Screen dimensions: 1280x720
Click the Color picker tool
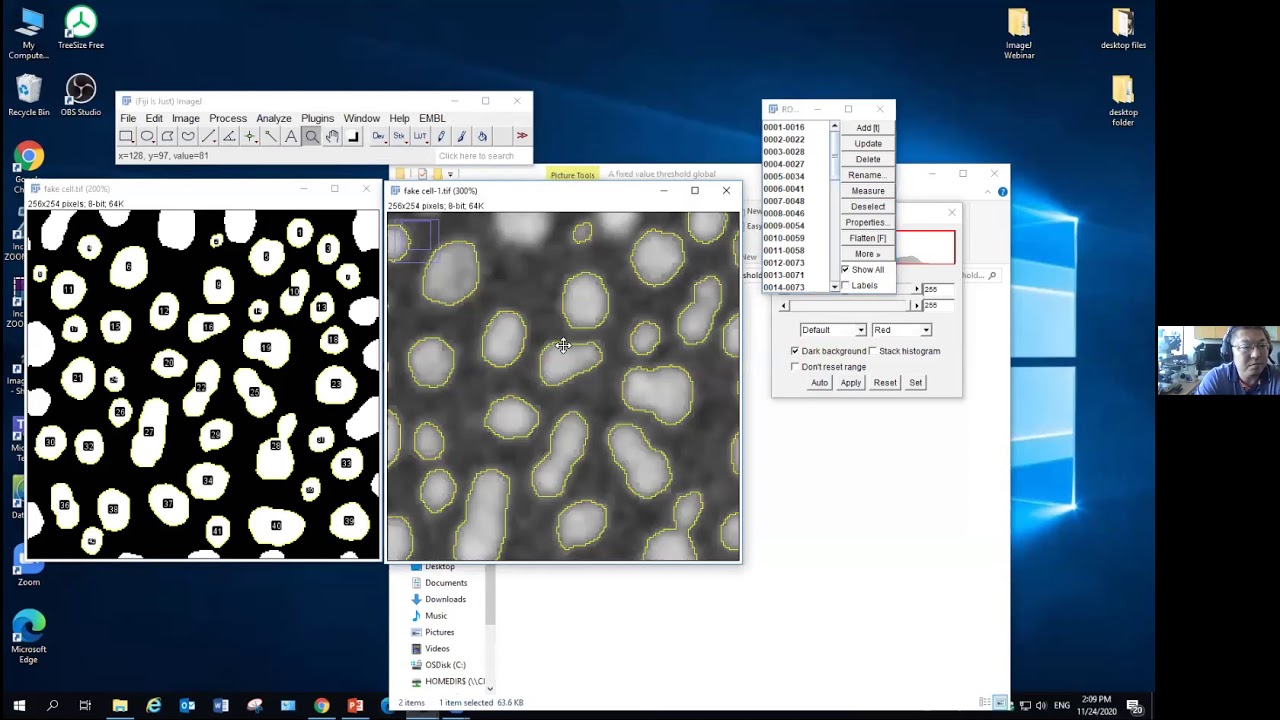[353, 136]
